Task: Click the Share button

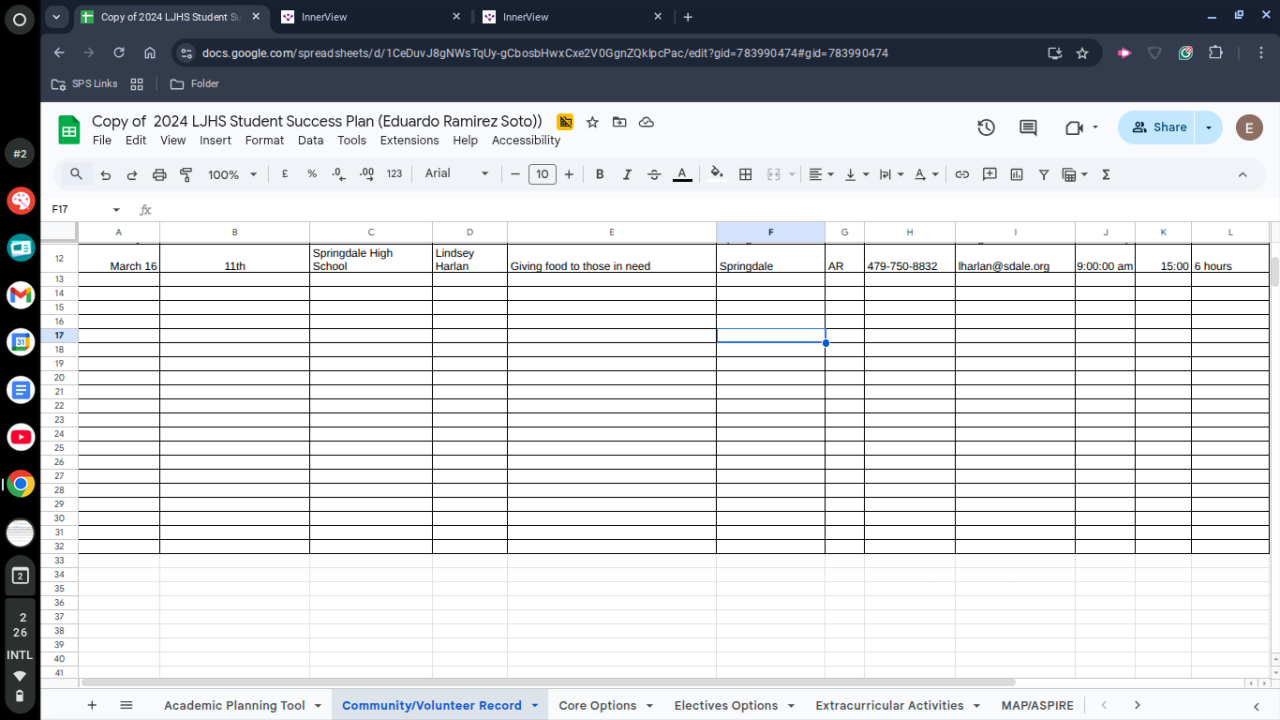Action: click(x=1158, y=127)
